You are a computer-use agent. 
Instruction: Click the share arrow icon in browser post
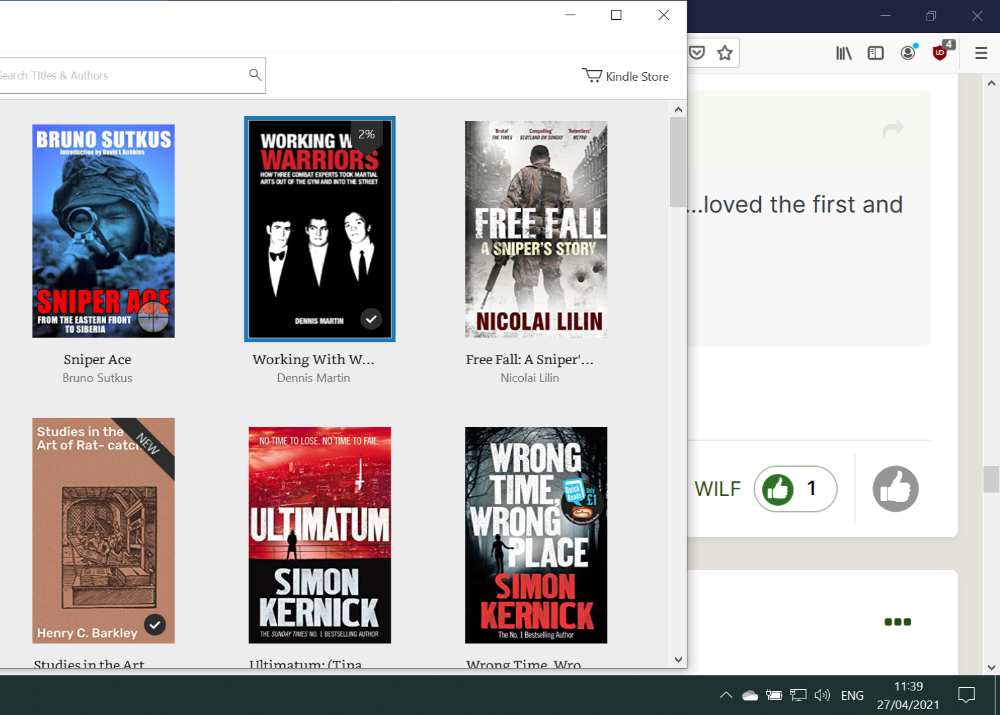coord(893,129)
